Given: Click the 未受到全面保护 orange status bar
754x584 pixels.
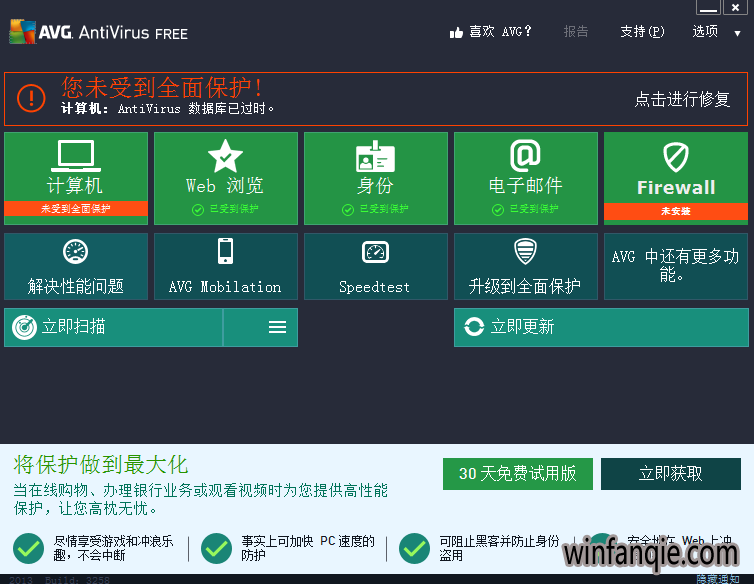Looking at the screenshot, I should point(76,209).
